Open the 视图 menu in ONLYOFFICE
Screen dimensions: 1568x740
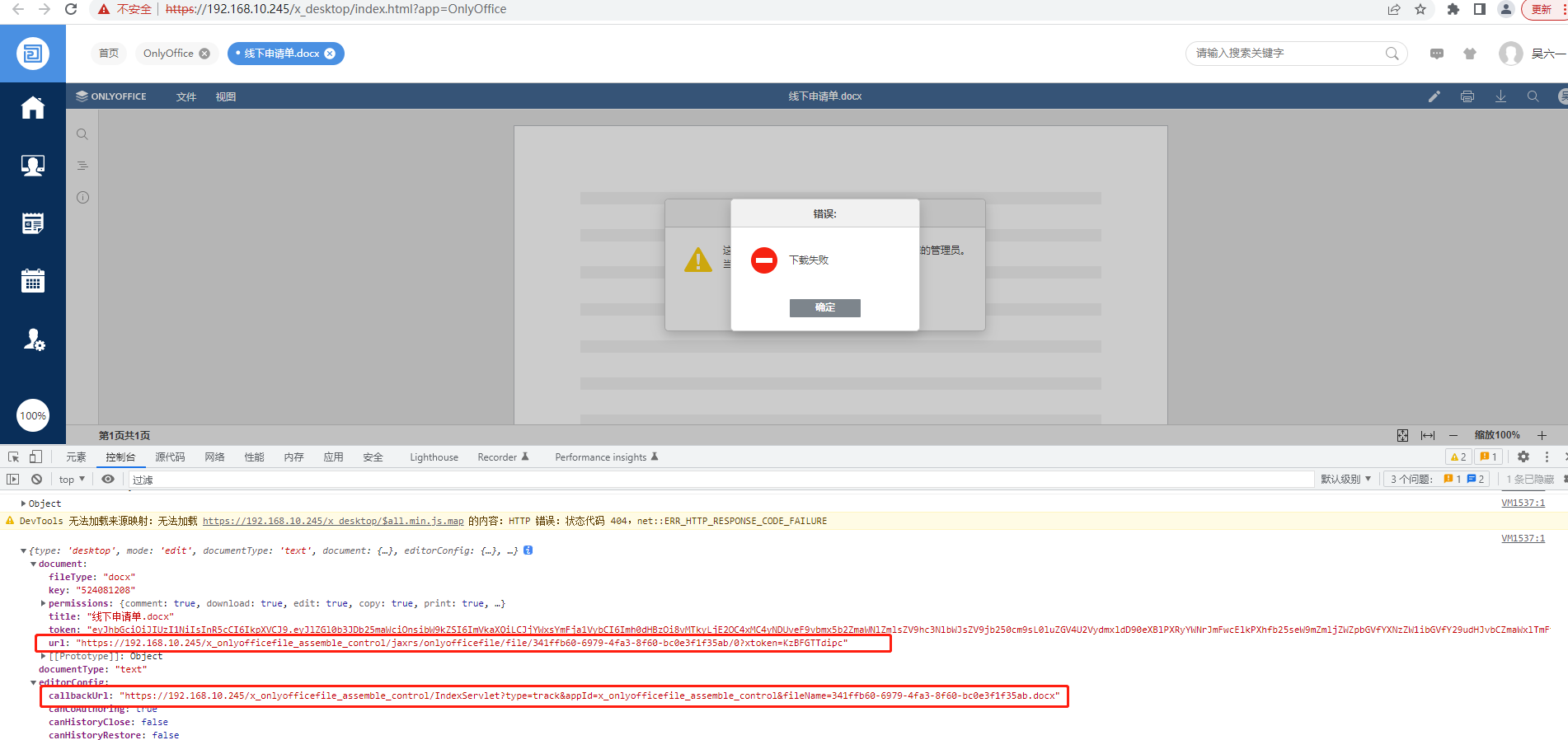[226, 96]
